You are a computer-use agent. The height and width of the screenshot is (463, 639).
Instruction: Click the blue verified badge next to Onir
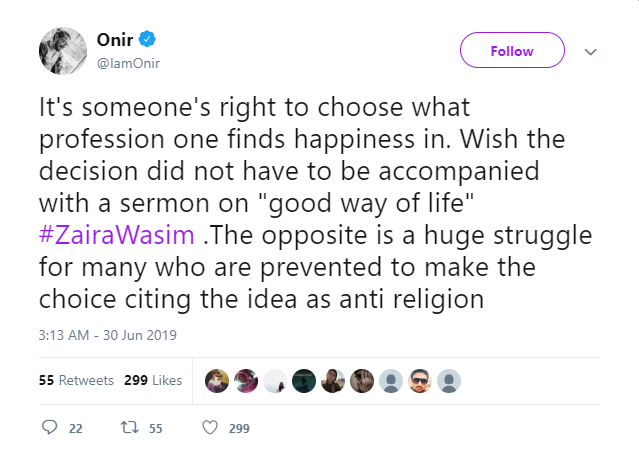[147, 40]
